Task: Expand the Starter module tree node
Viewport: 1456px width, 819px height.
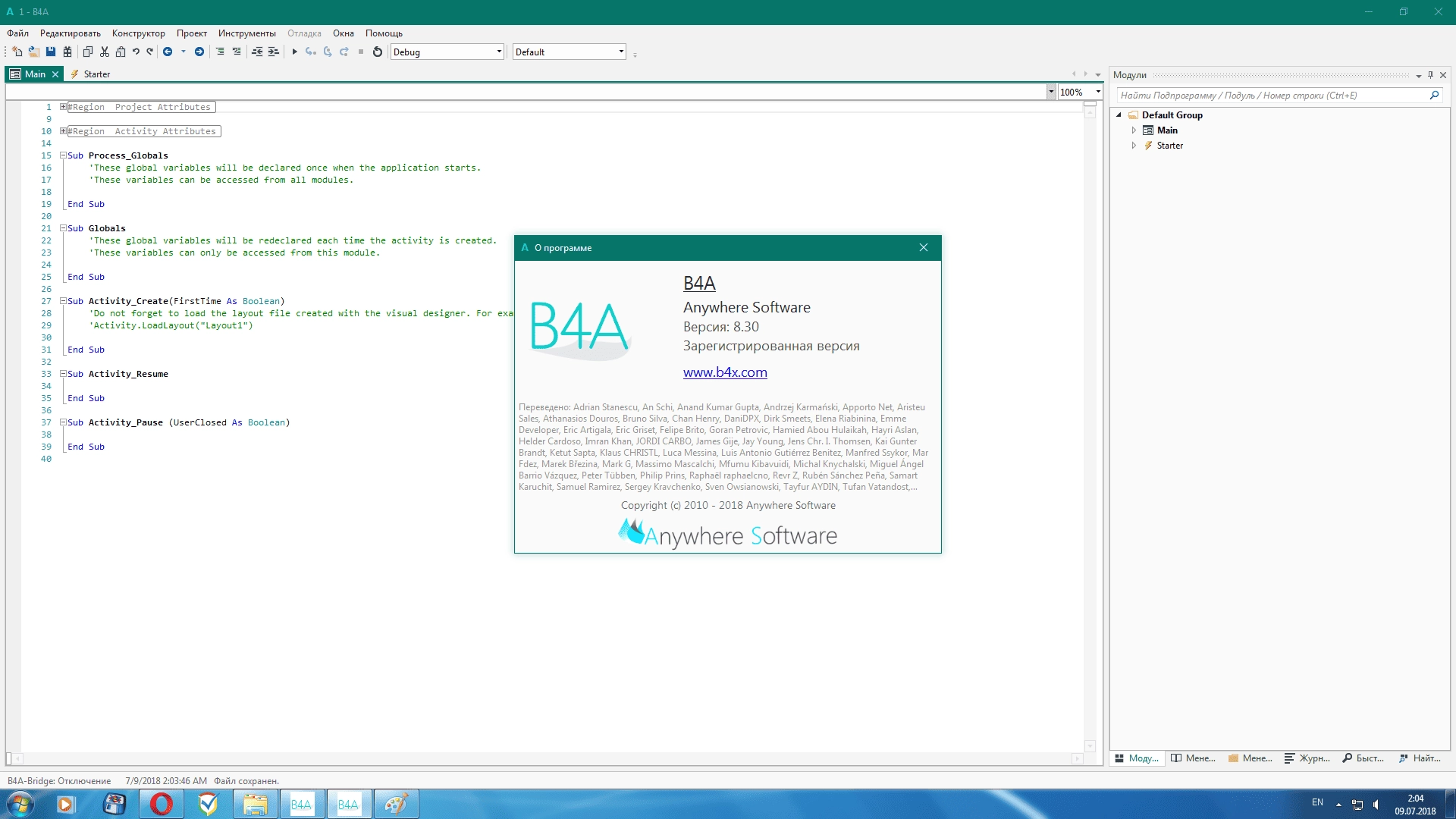Action: pos(1134,146)
